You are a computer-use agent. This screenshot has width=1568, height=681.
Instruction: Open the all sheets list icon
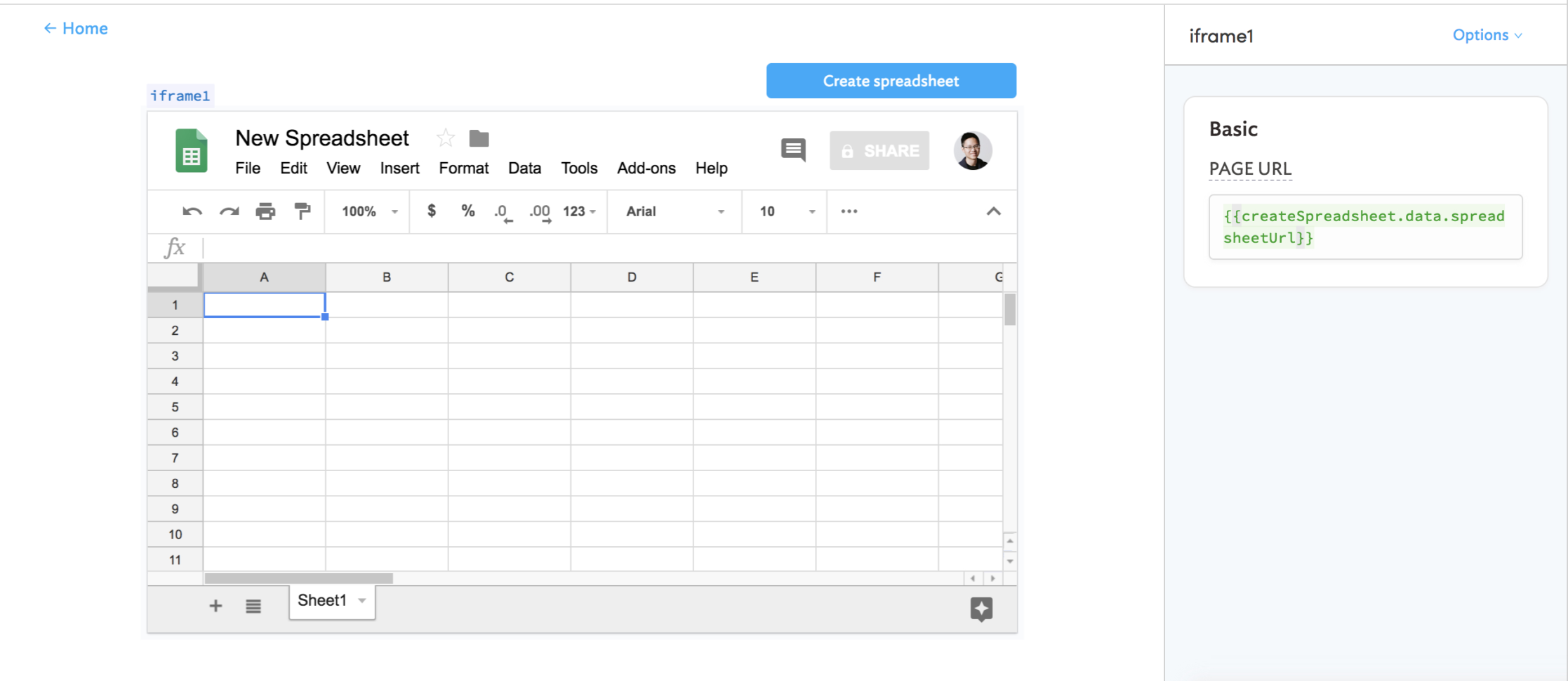253,605
